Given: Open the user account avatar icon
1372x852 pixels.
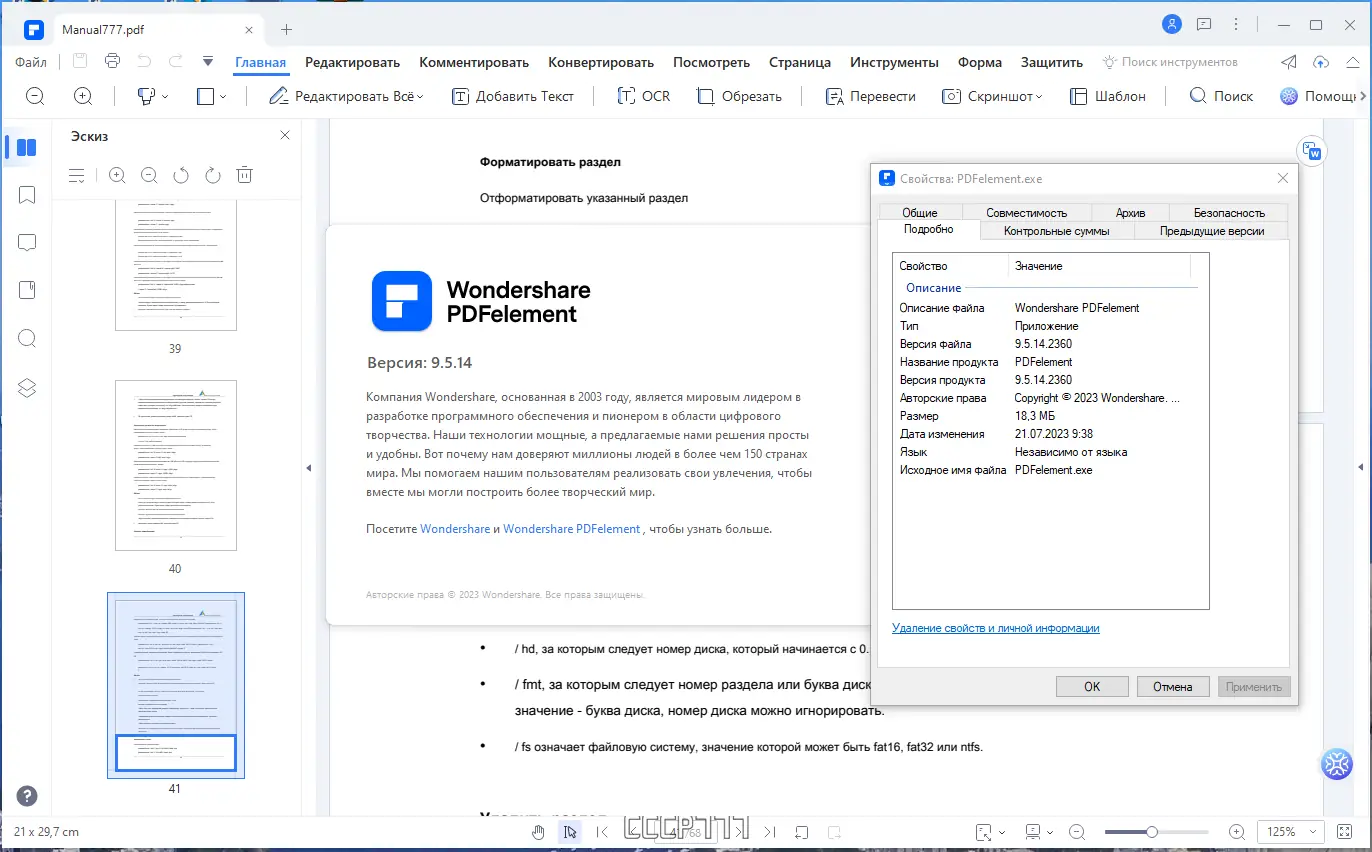Looking at the screenshot, I should coord(1173,24).
